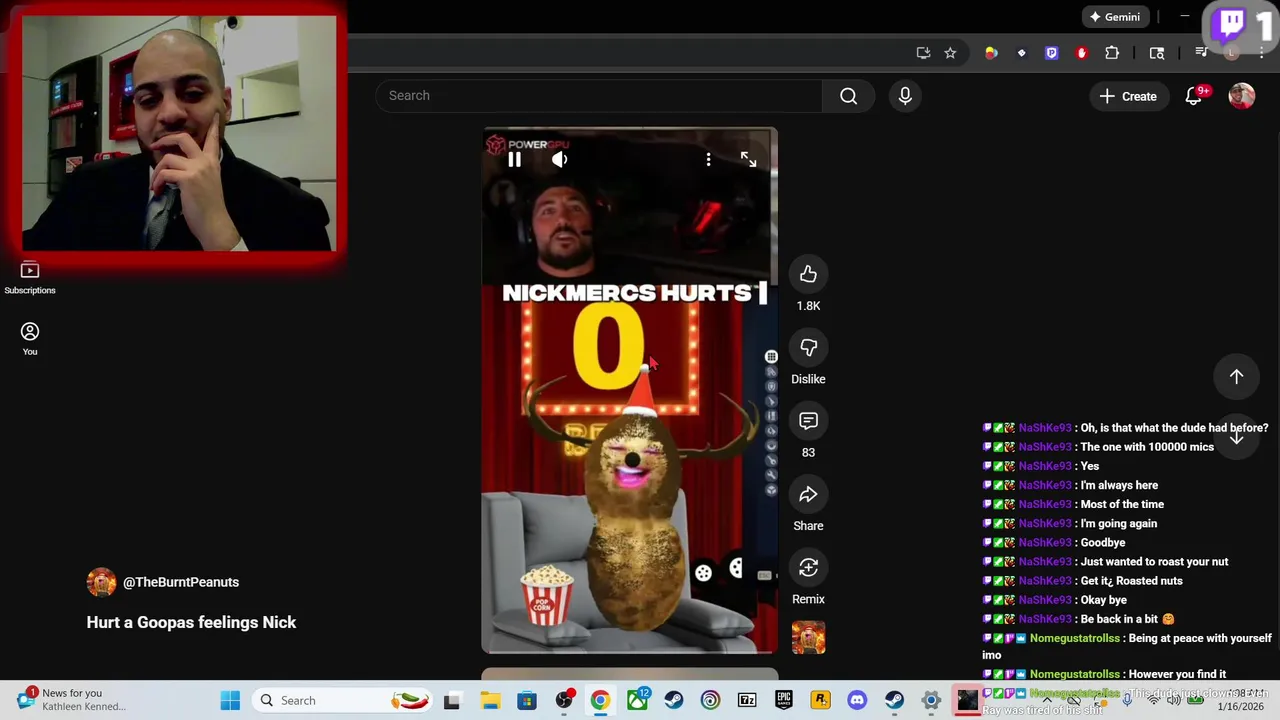The height and width of the screenshot is (720, 1280).
Task: Click the magnifying glass search button
Action: (848, 96)
